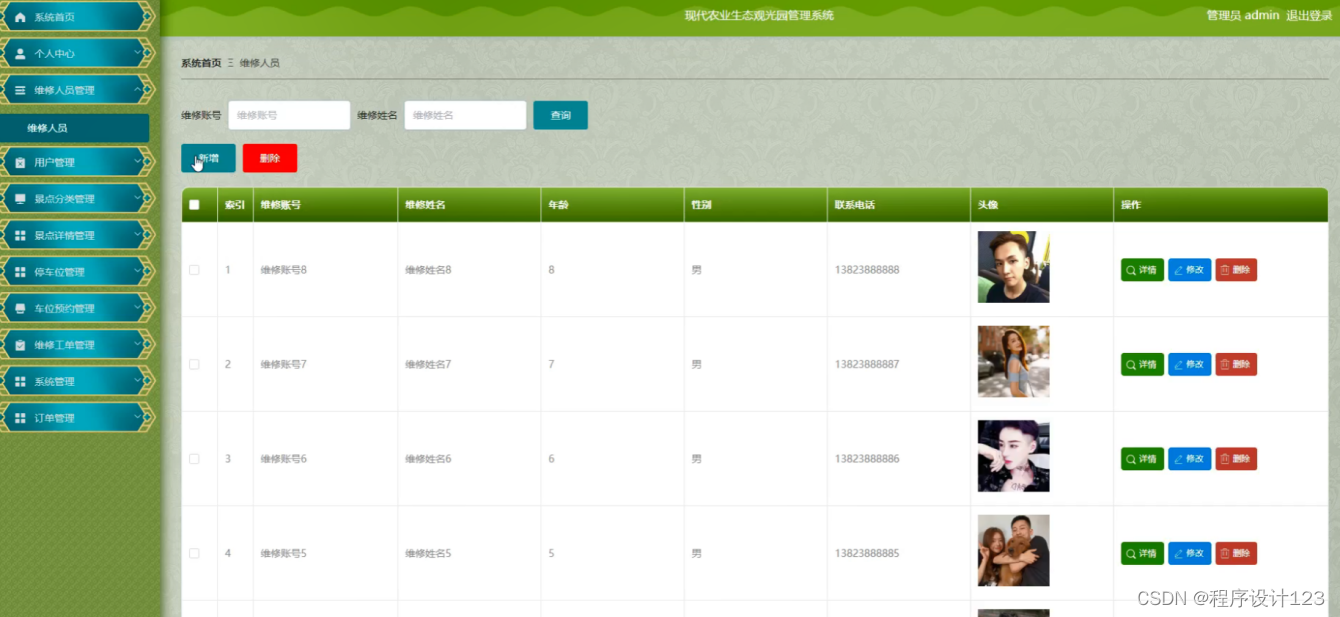Expand the 景点详情管理 menu chevron
The image size is (1340, 617).
click(x=137, y=235)
